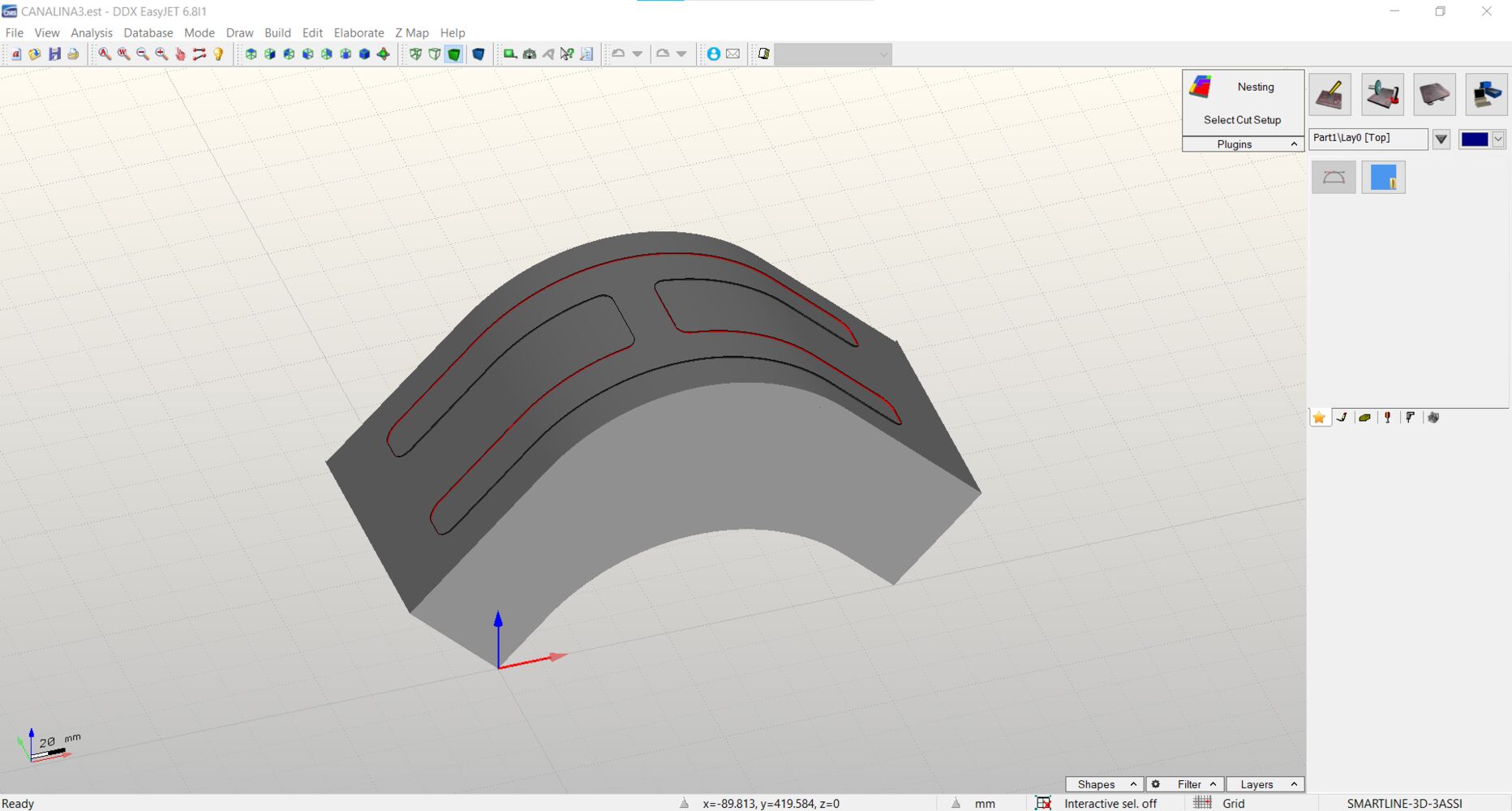Open the Elaborate menu

[x=359, y=32]
